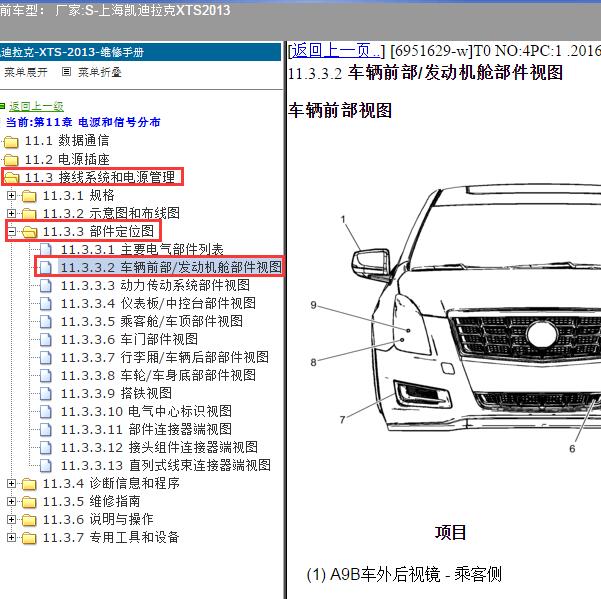The image size is (601, 599).
Task: Expand the 11.3.4 诊断信息和程序 node
Action: (11, 484)
